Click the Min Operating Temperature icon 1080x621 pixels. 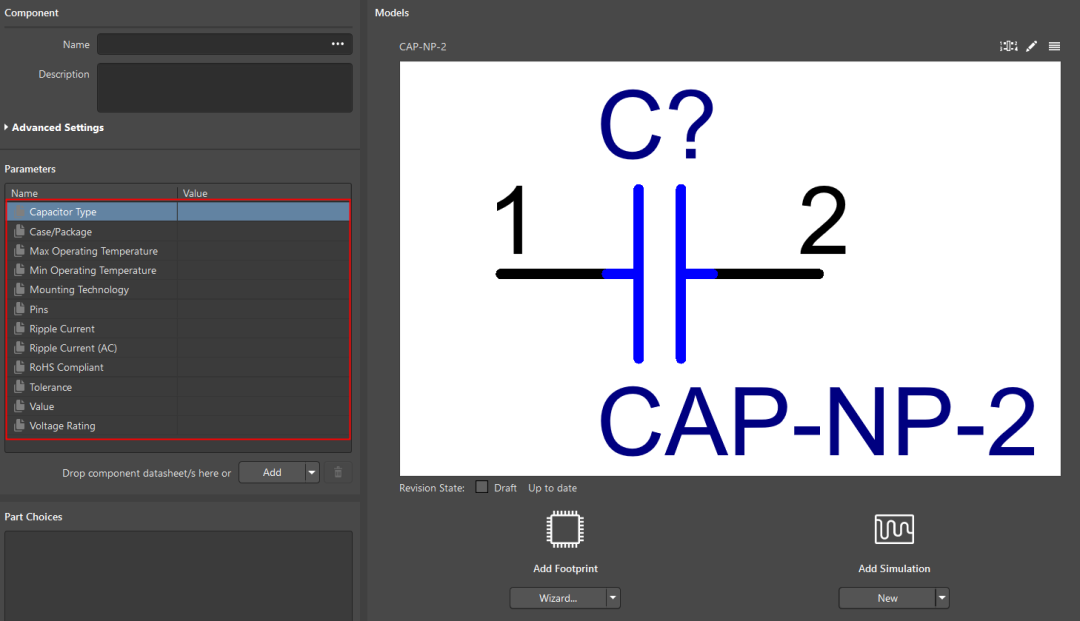tap(19, 270)
